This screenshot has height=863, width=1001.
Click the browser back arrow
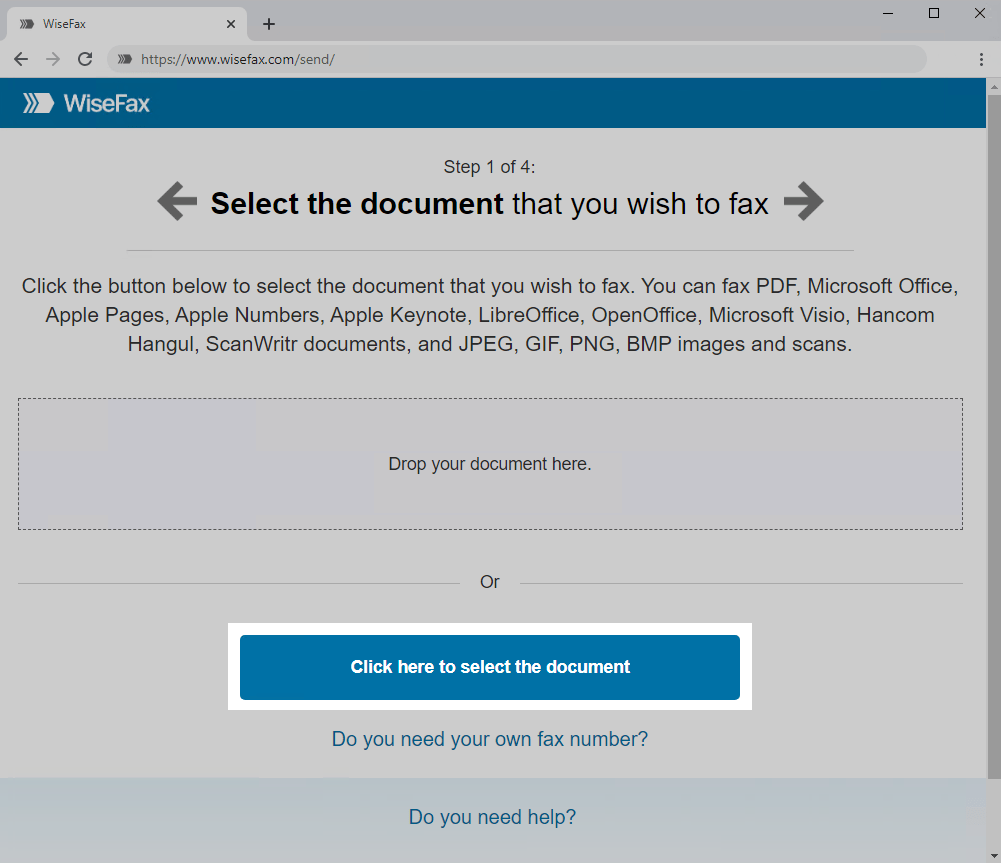21,59
